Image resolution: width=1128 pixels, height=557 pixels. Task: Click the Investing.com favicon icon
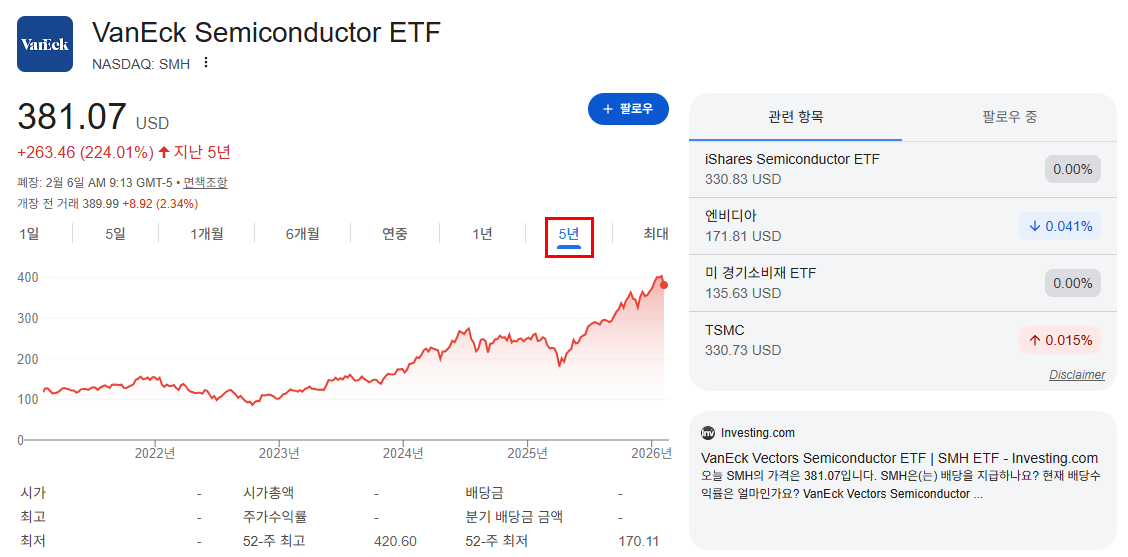point(708,433)
